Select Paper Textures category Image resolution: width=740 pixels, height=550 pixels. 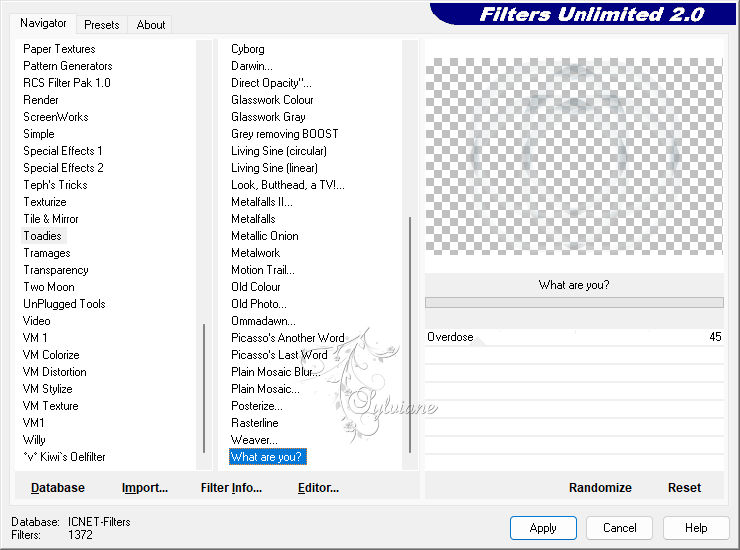[x=59, y=49]
